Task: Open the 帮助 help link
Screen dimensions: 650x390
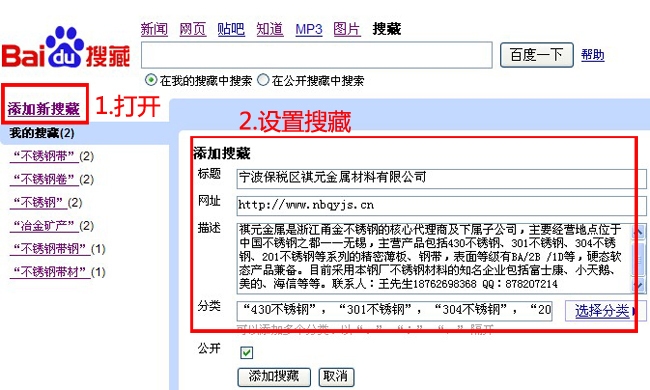Action: [593, 55]
